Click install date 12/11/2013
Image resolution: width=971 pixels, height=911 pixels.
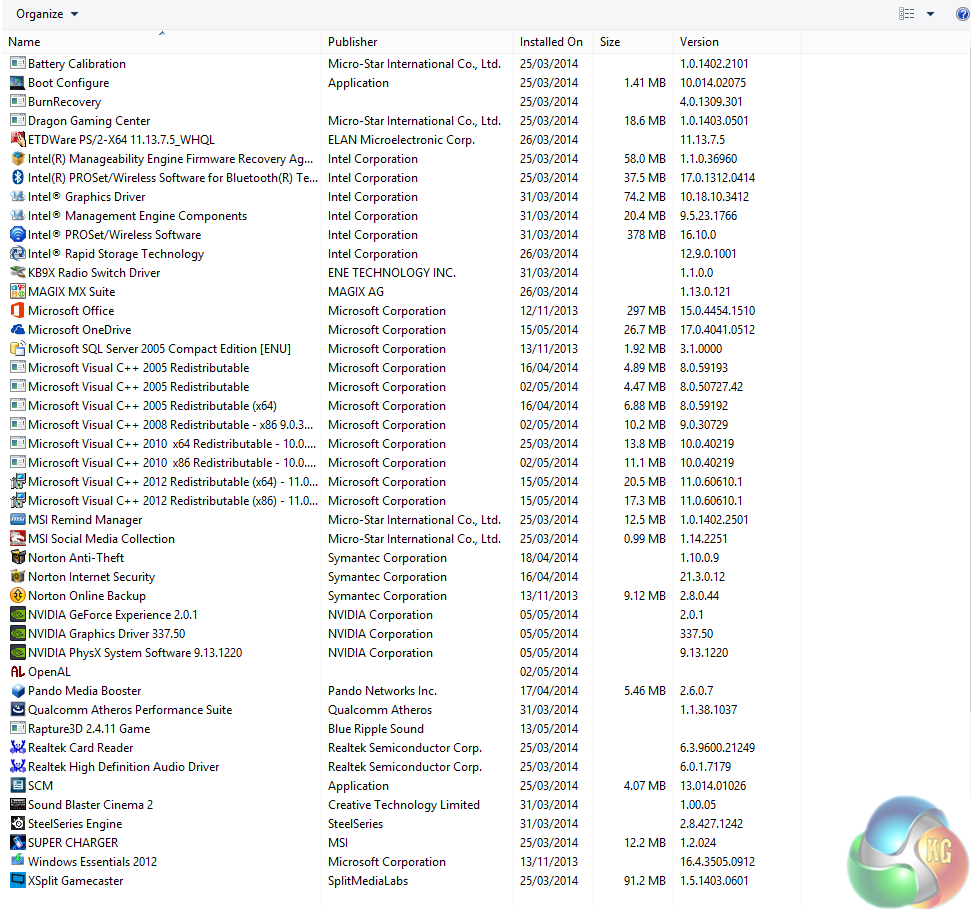tap(549, 310)
